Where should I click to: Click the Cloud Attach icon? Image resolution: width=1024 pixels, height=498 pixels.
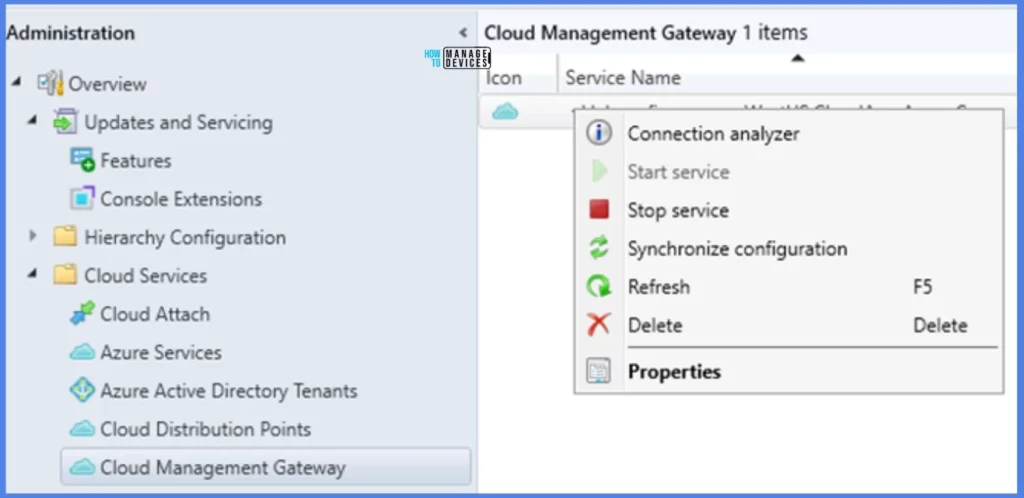click(82, 313)
